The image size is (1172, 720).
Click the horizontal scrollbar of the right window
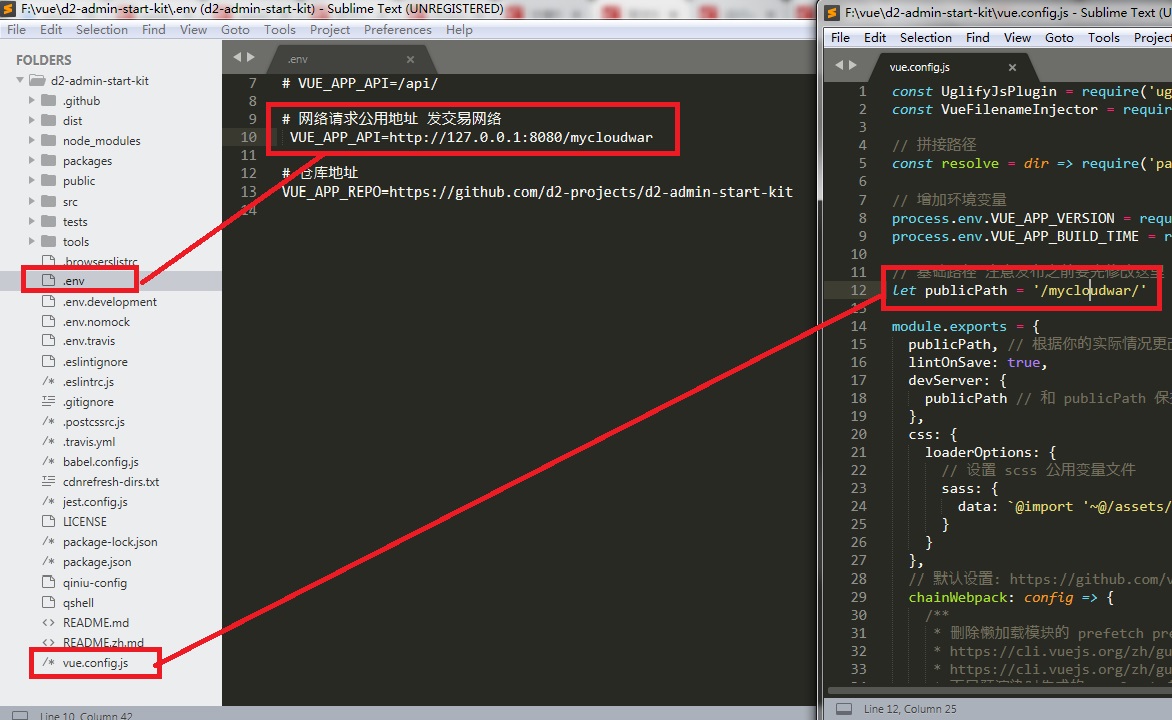click(x=1000, y=690)
